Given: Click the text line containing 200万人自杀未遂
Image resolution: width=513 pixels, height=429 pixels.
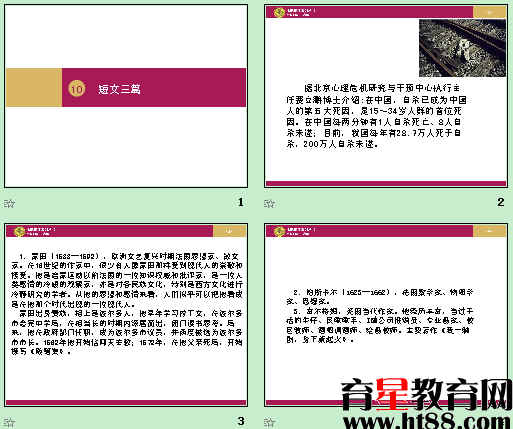Looking at the screenshot, I should coord(333,144).
